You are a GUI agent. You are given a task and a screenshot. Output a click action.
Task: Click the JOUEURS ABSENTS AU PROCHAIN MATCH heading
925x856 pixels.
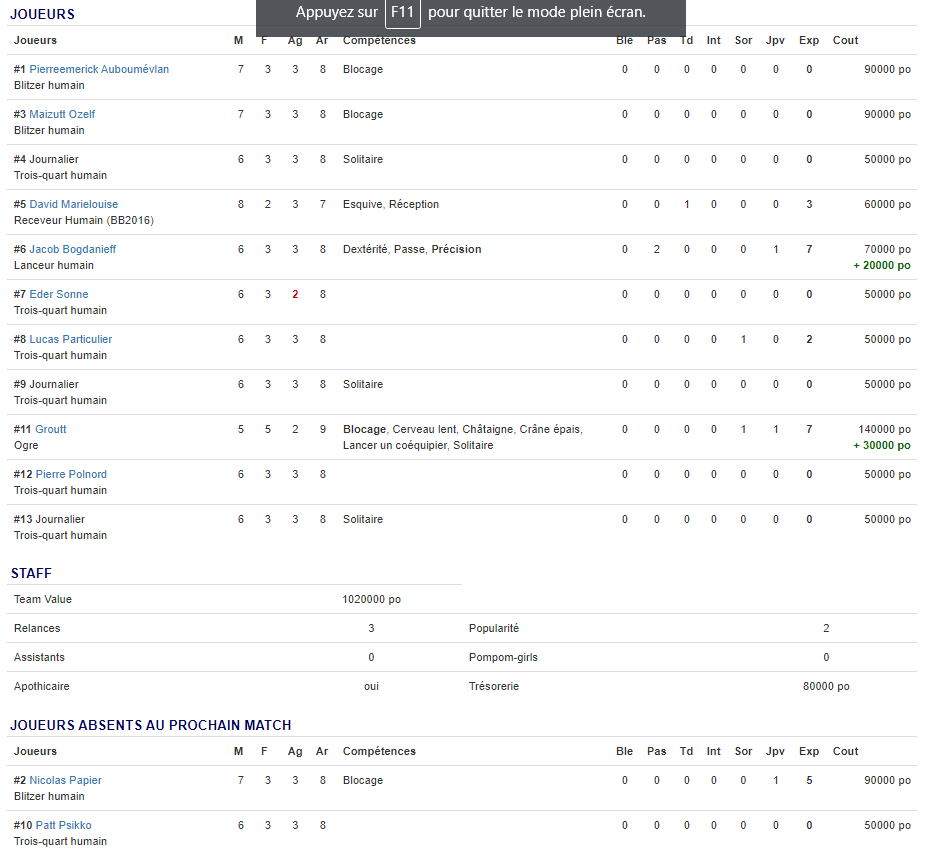coord(150,725)
